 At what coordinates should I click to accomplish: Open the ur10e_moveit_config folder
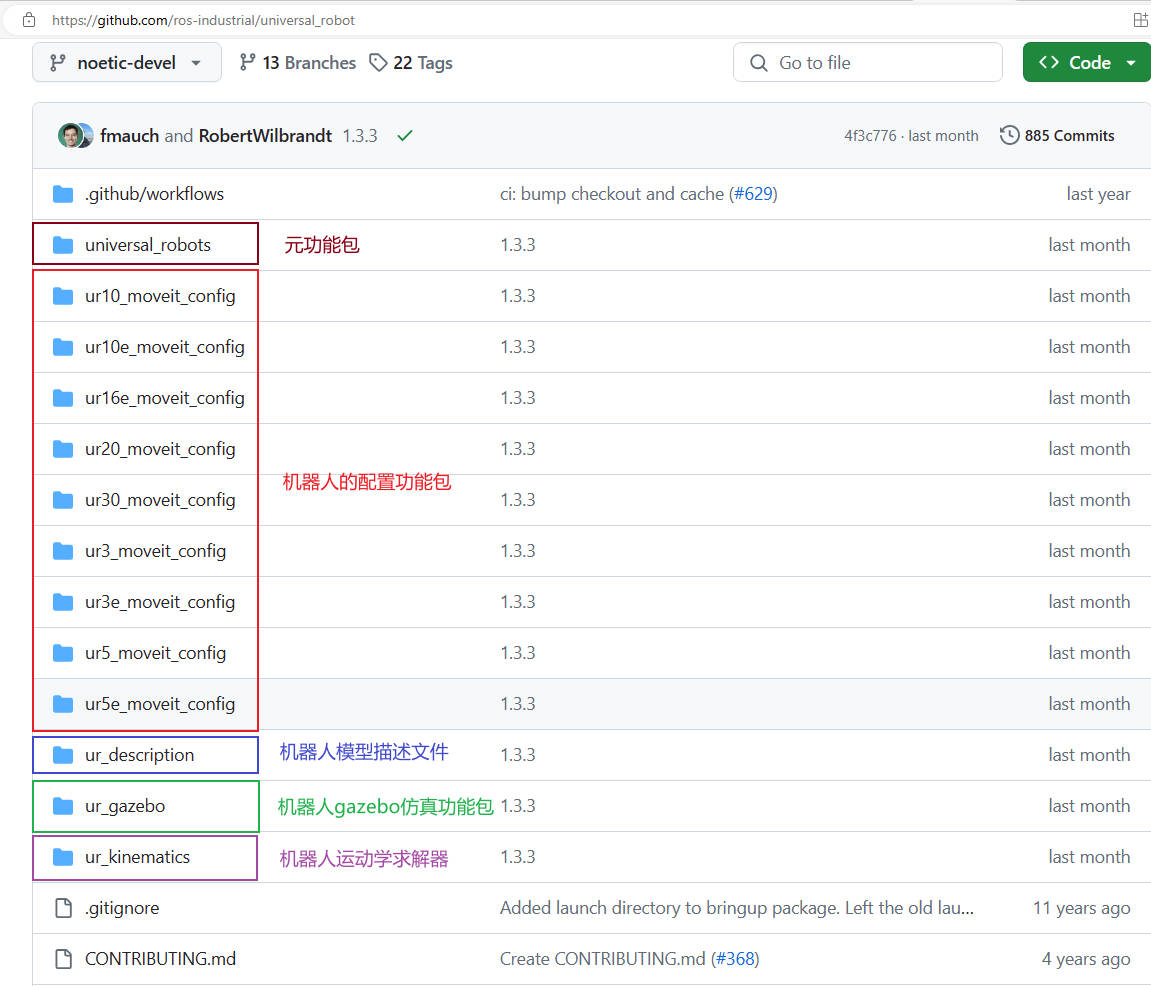point(164,347)
